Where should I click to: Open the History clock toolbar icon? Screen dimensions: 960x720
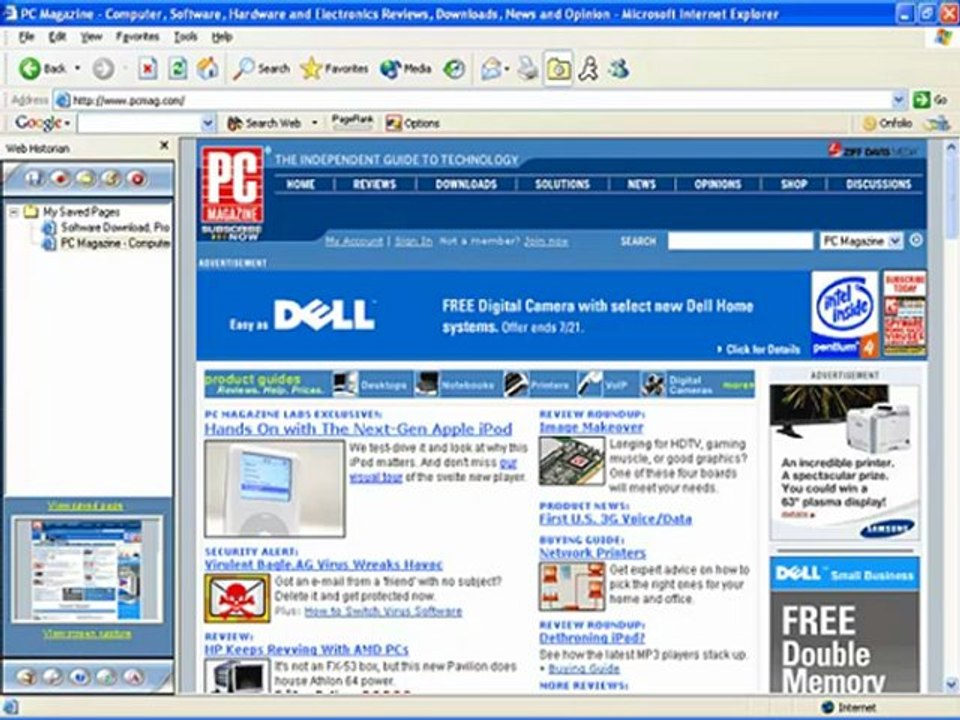coord(454,69)
